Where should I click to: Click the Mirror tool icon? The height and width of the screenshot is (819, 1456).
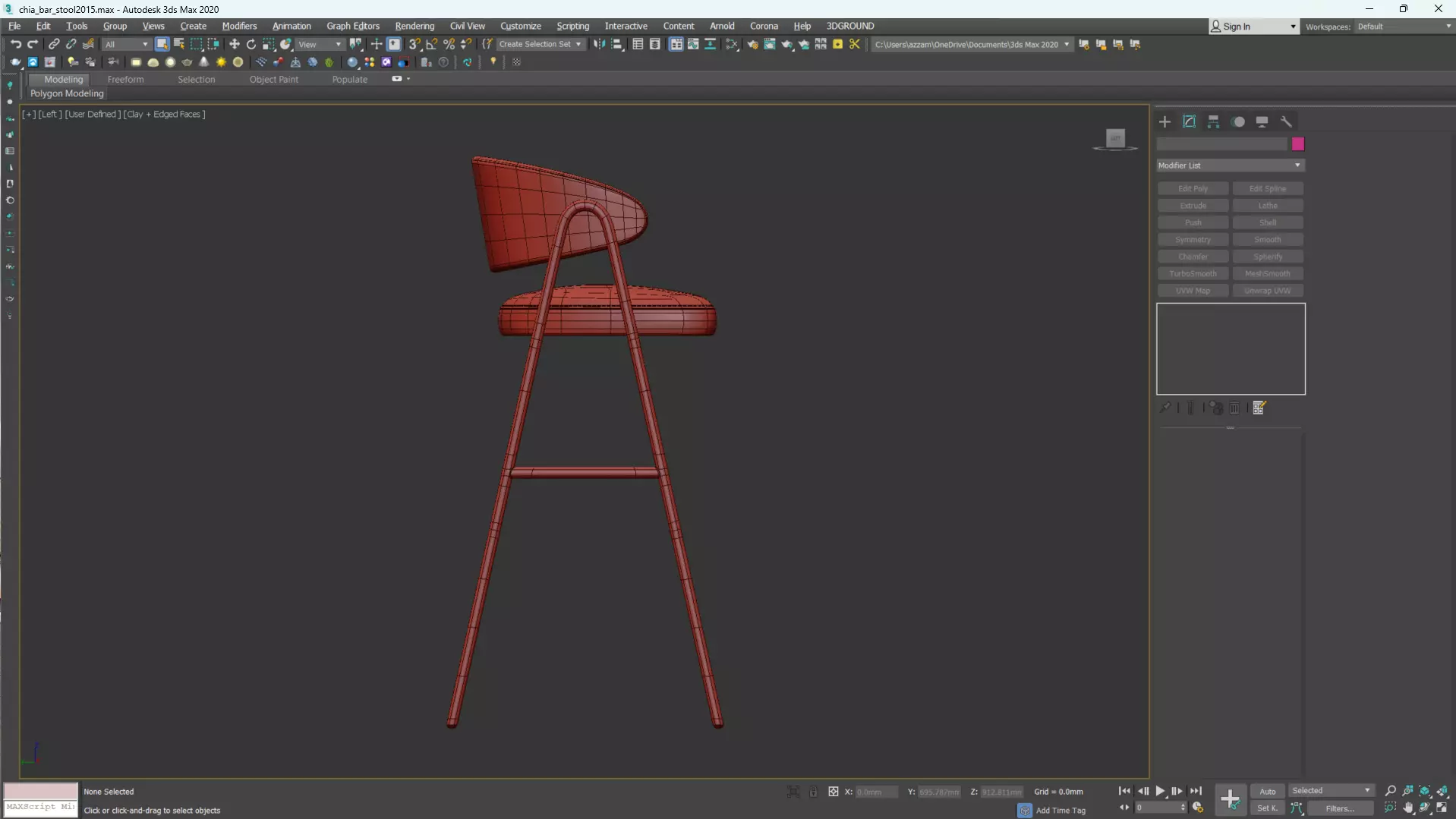600,44
